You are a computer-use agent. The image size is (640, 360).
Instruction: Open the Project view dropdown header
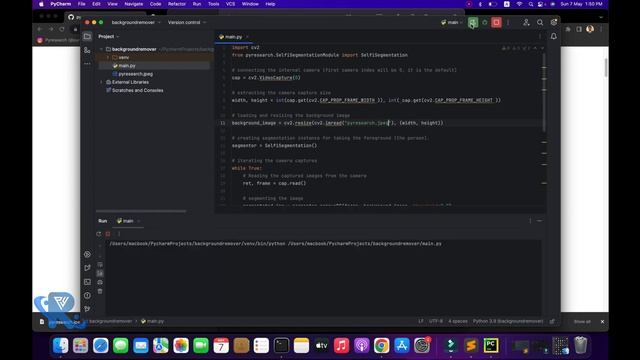[109, 36]
